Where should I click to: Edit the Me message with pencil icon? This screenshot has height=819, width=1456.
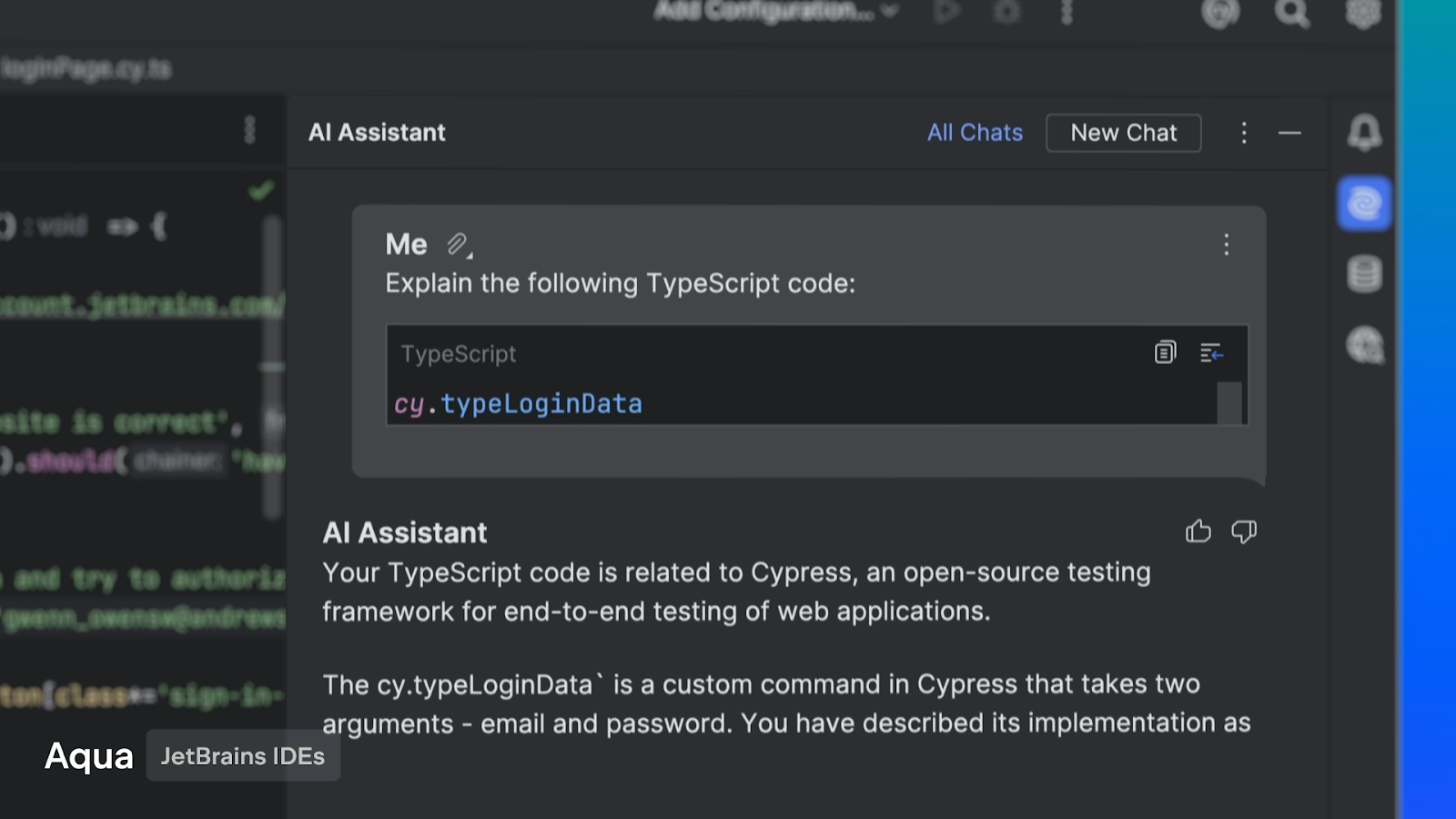coord(459,244)
